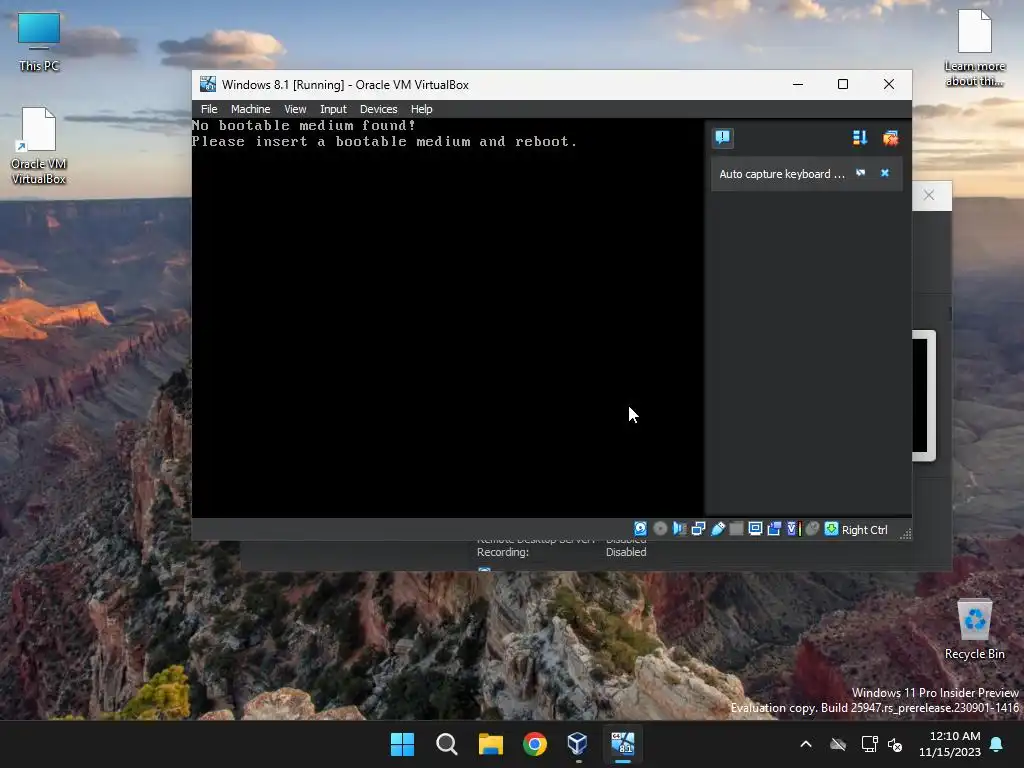Click the VirtualBox icon in the window title bar
This screenshot has width=1024, height=768.
coord(208,84)
